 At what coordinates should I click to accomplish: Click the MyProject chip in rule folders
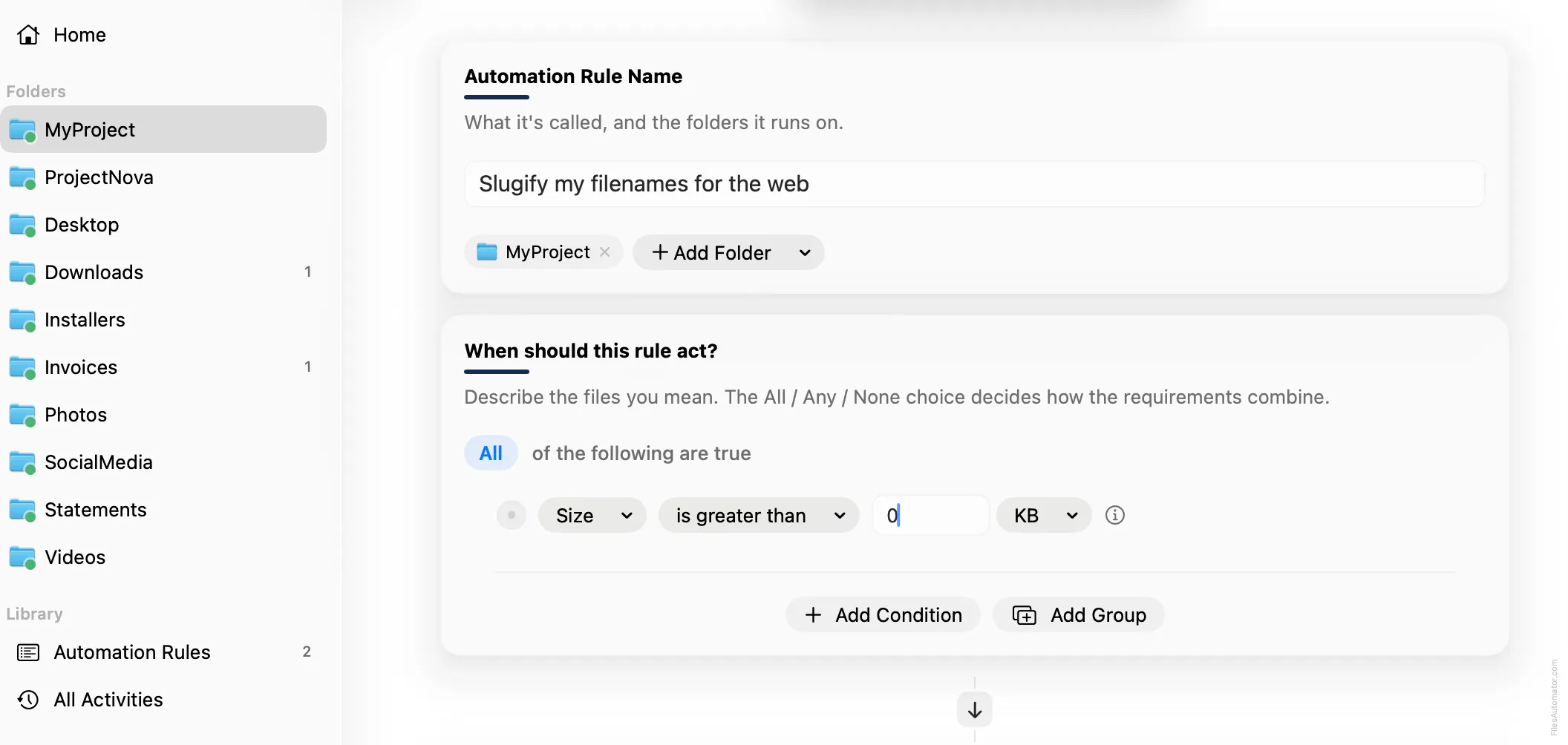click(x=543, y=252)
